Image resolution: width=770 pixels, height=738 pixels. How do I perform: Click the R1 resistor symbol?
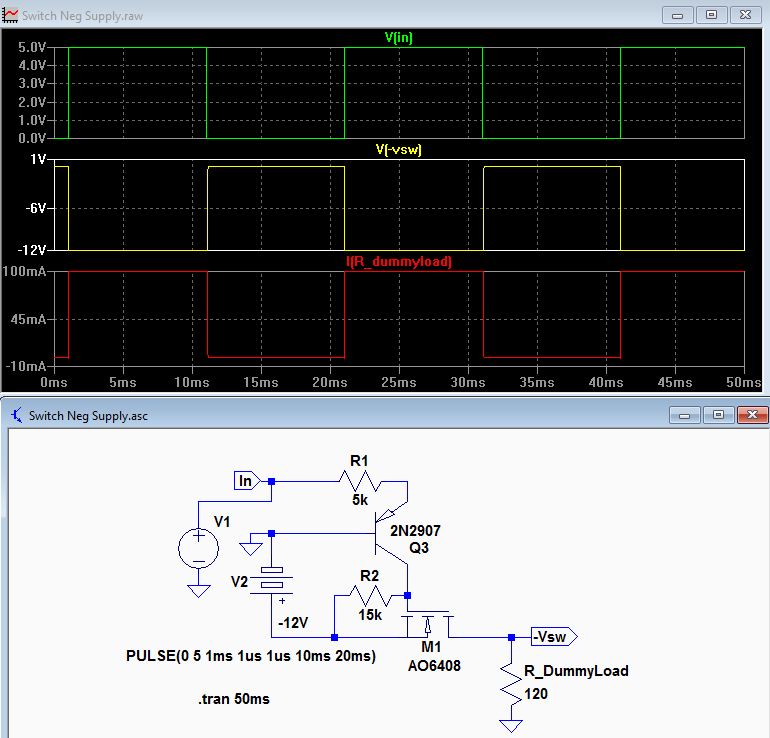point(360,481)
